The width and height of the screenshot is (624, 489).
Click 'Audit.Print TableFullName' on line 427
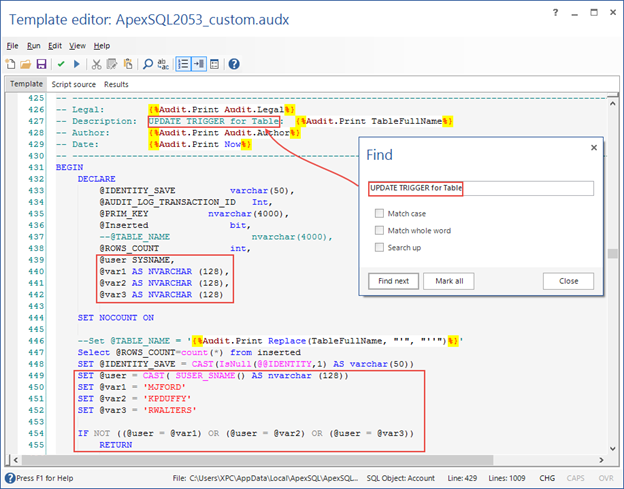374,121
